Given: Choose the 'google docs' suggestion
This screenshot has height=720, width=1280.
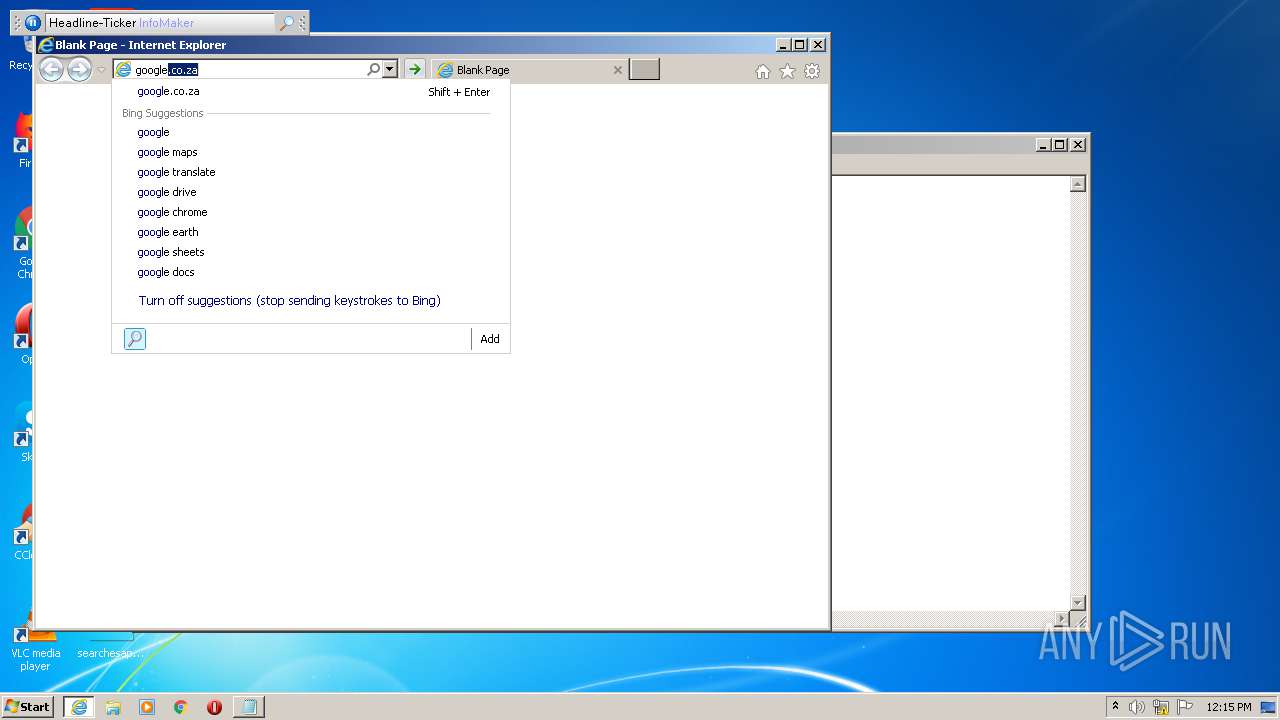Looking at the screenshot, I should click(311, 272).
